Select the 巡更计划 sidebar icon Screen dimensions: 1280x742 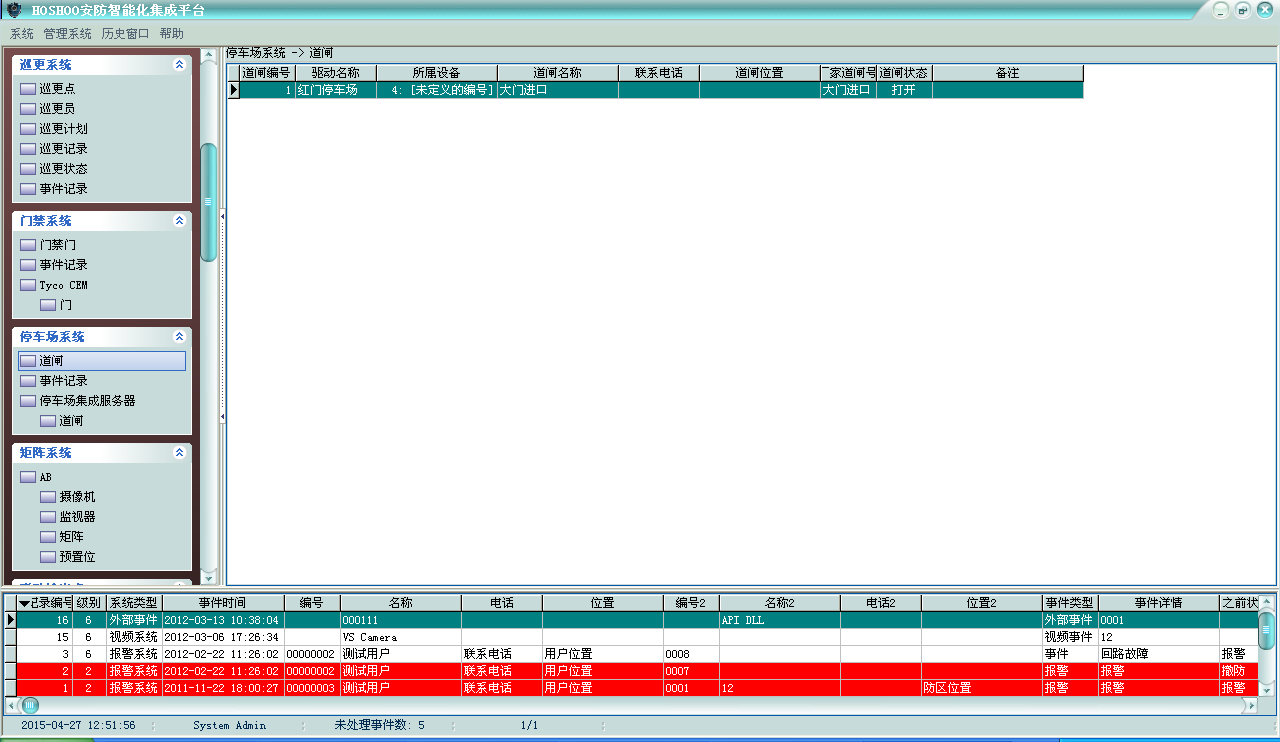27,129
